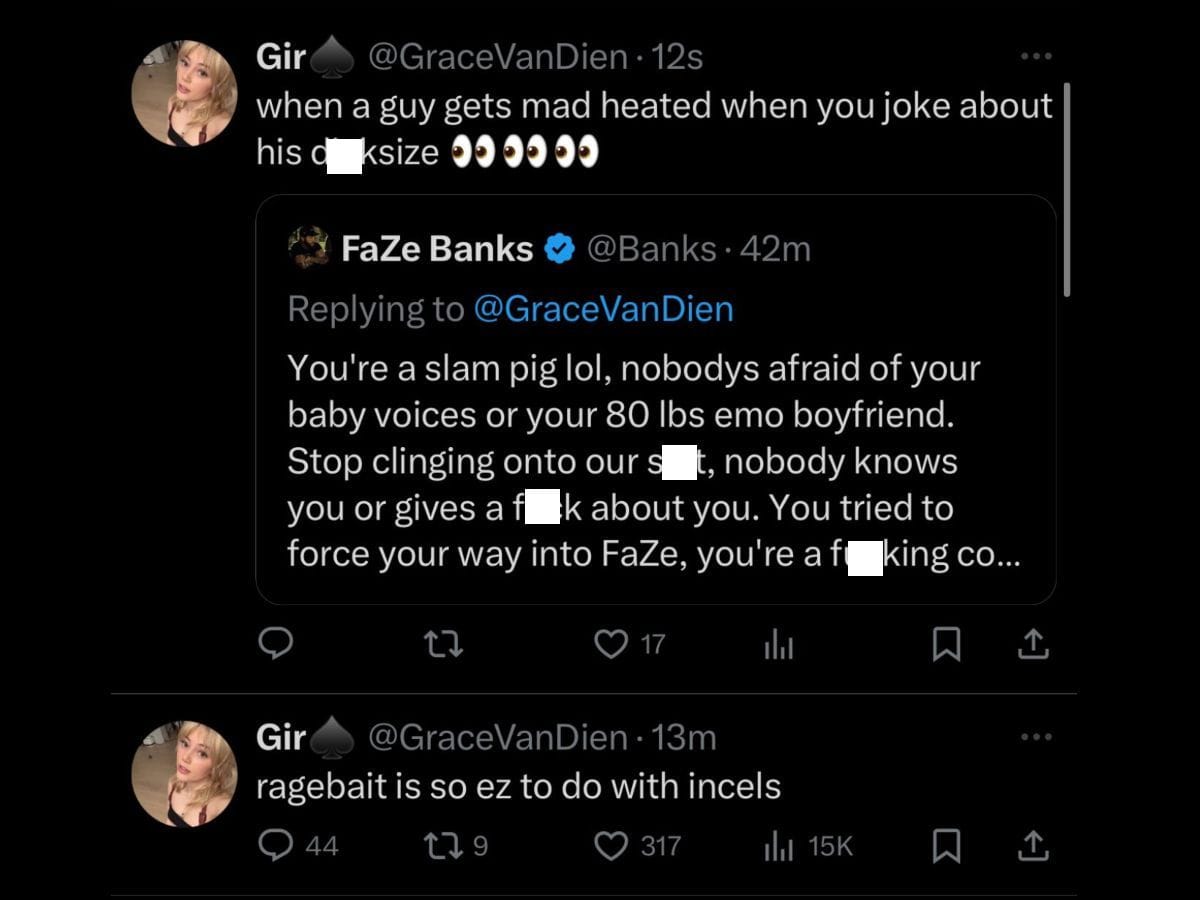Click the retweet icon under the first tweet
The image size is (1200, 900).
pos(444,644)
